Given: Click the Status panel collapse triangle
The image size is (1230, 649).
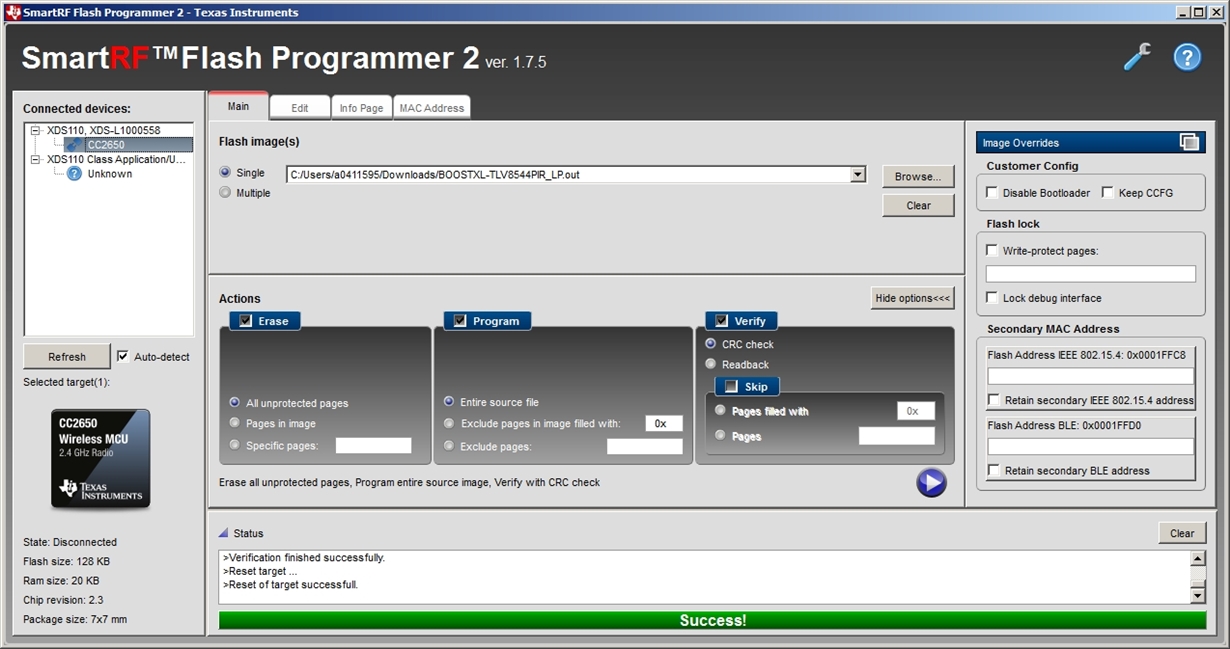Looking at the screenshot, I should tap(222, 533).
